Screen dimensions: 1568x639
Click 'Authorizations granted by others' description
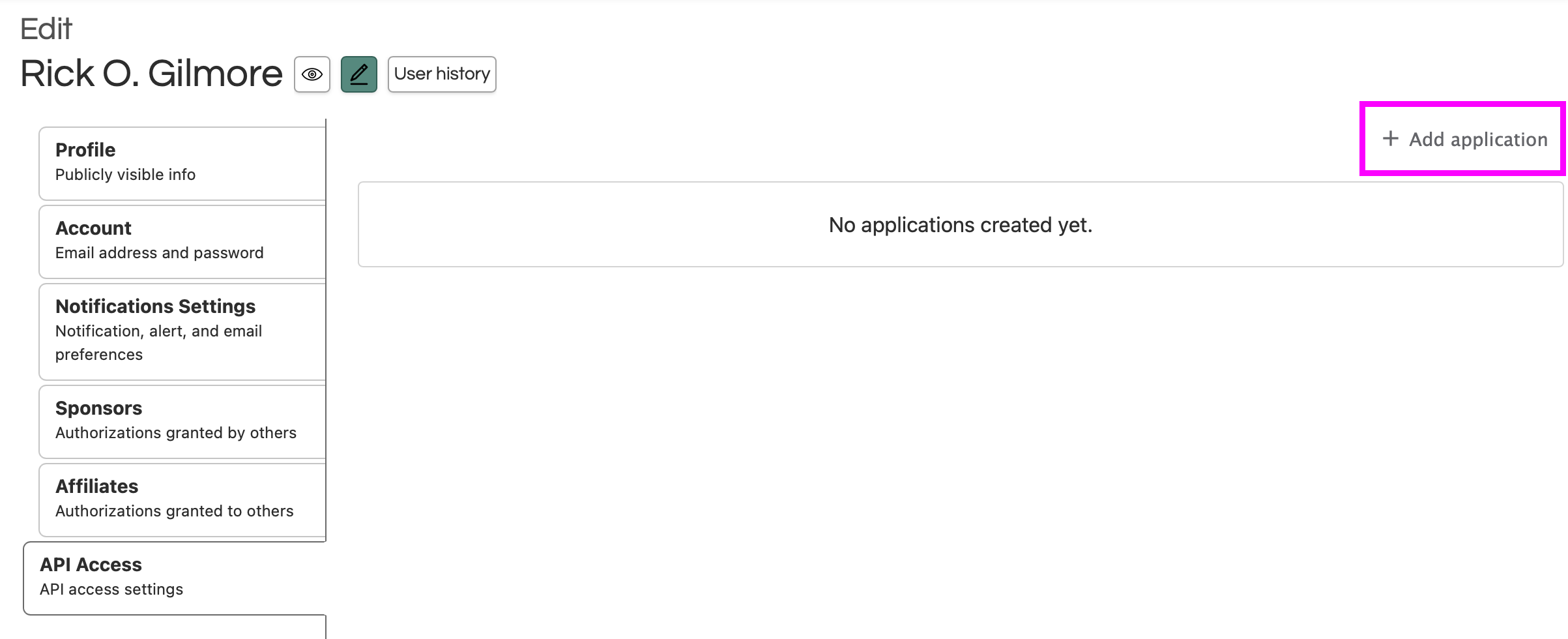175,433
